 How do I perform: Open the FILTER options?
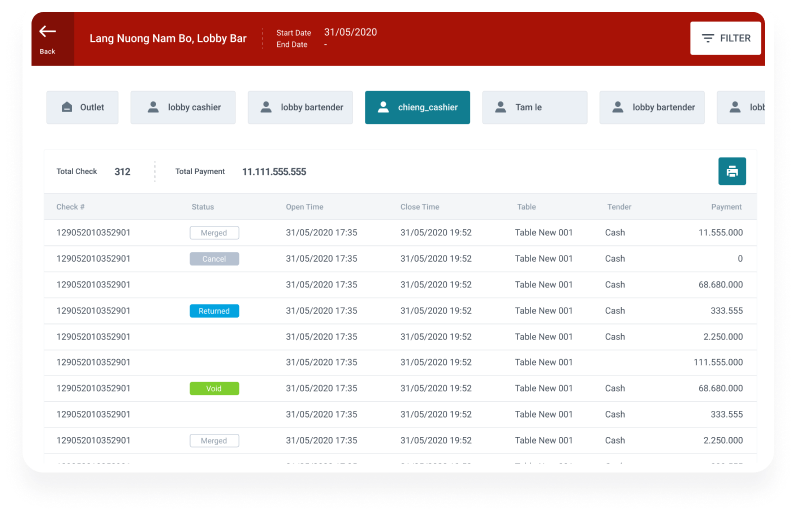point(725,38)
